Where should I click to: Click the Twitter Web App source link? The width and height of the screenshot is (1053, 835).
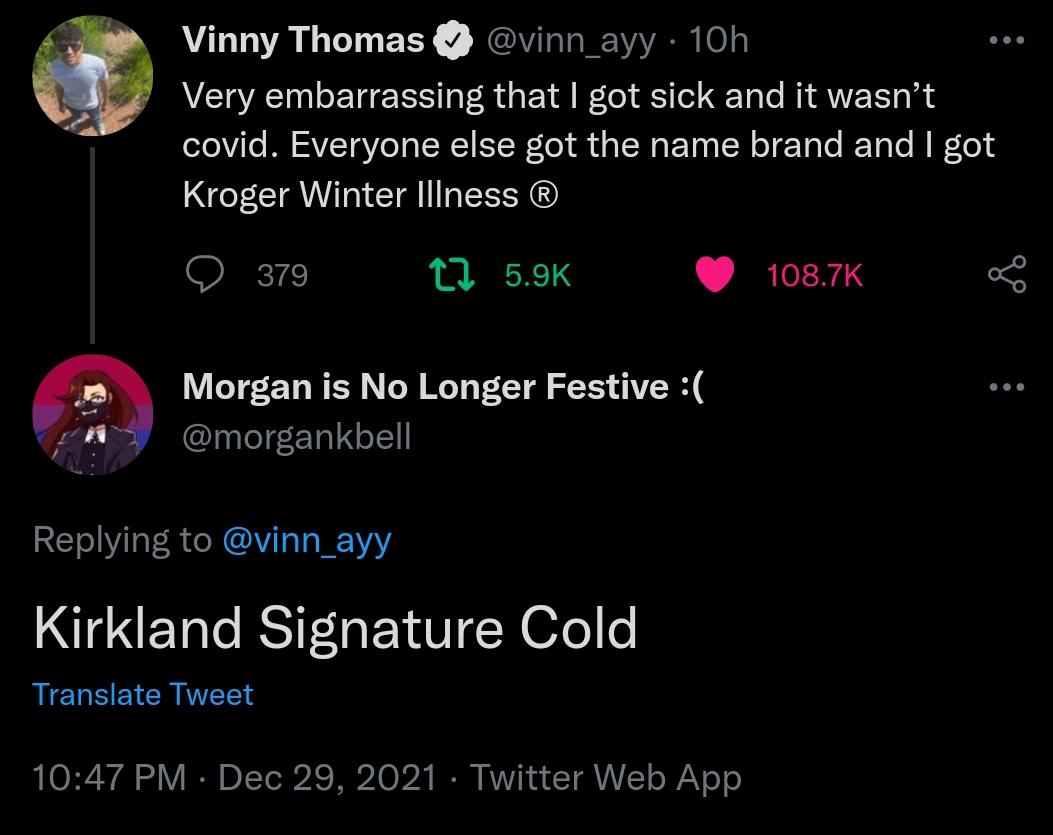coord(605,777)
